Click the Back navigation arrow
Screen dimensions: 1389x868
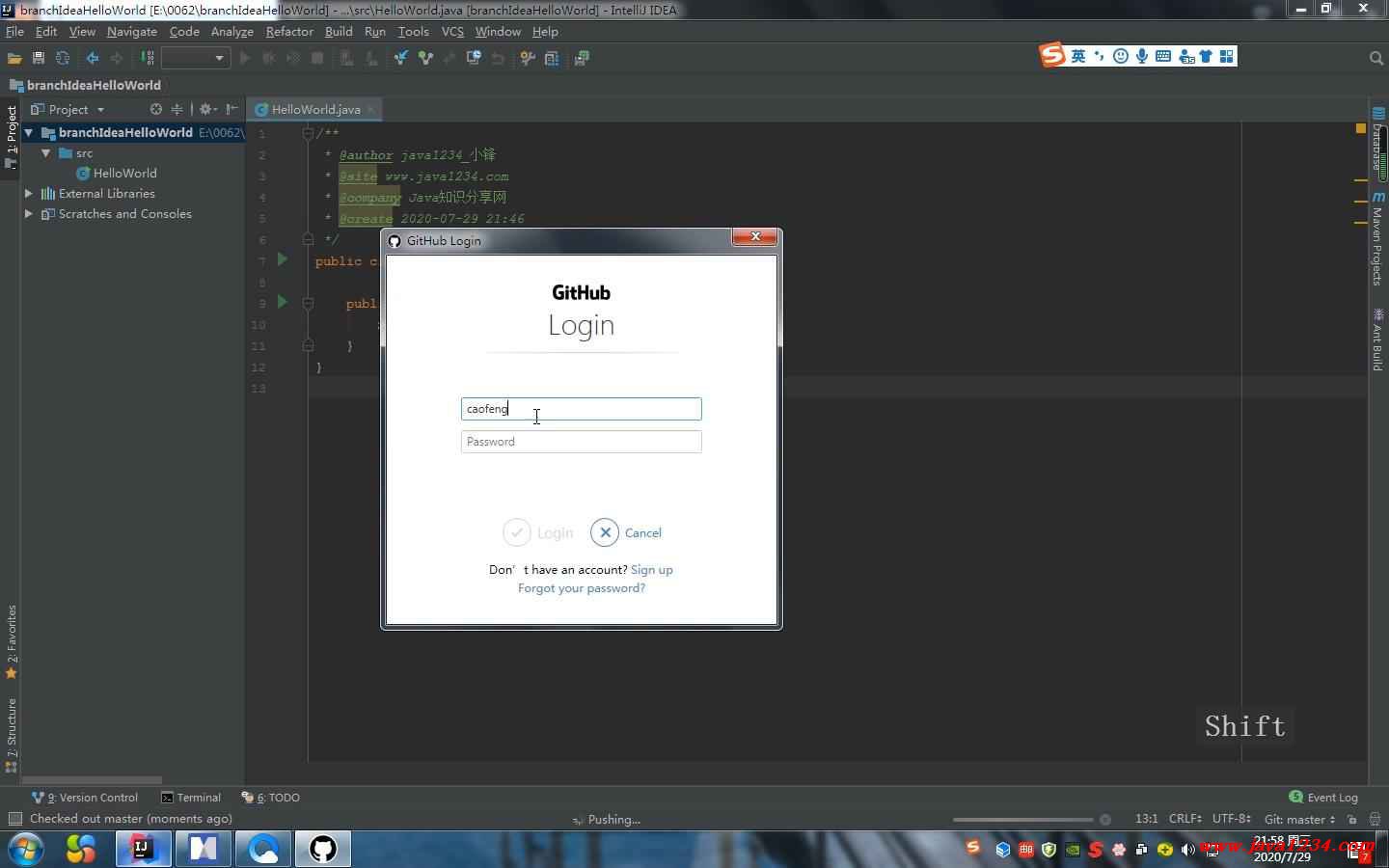pyautogui.click(x=93, y=58)
